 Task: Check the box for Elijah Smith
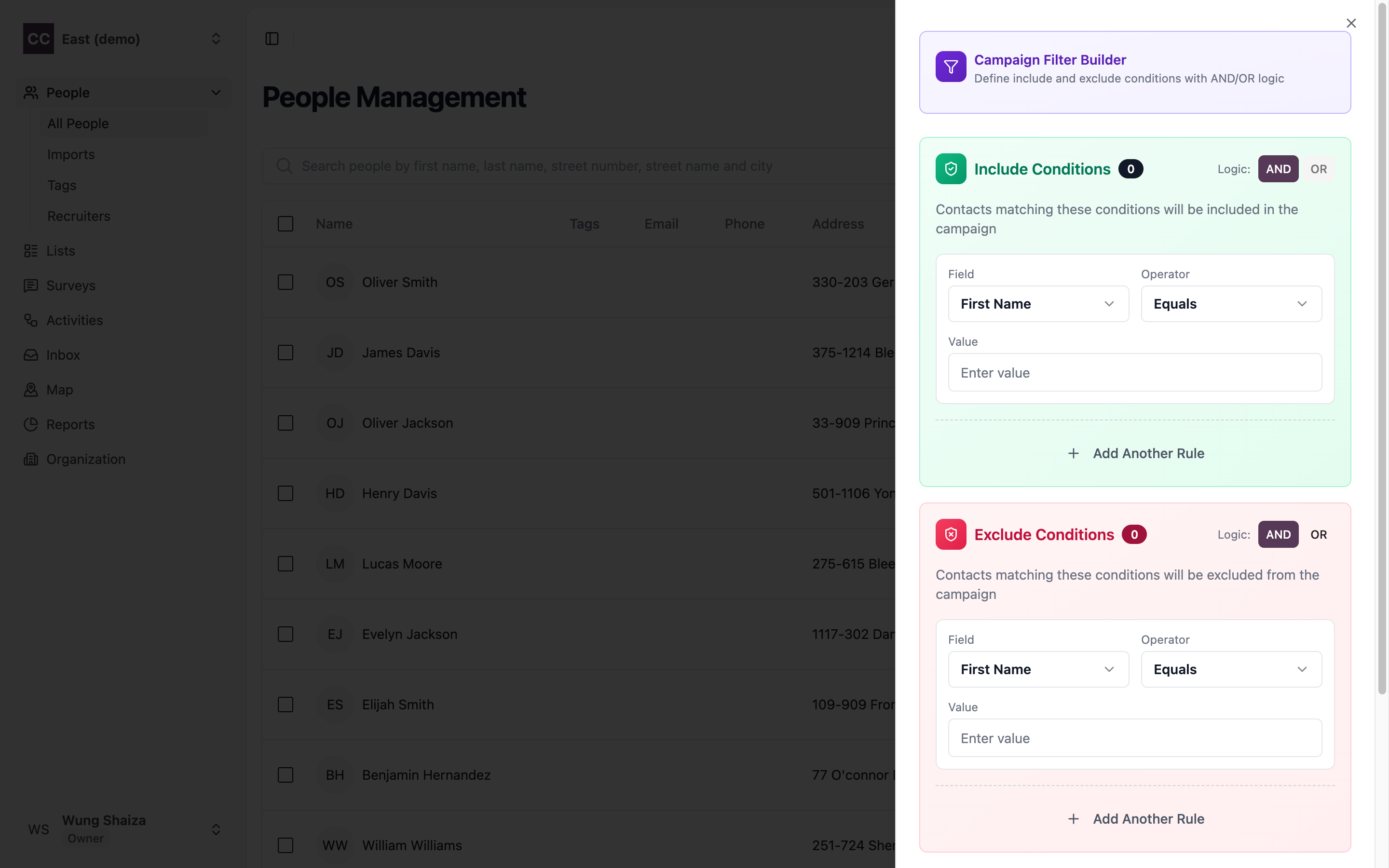point(285,705)
